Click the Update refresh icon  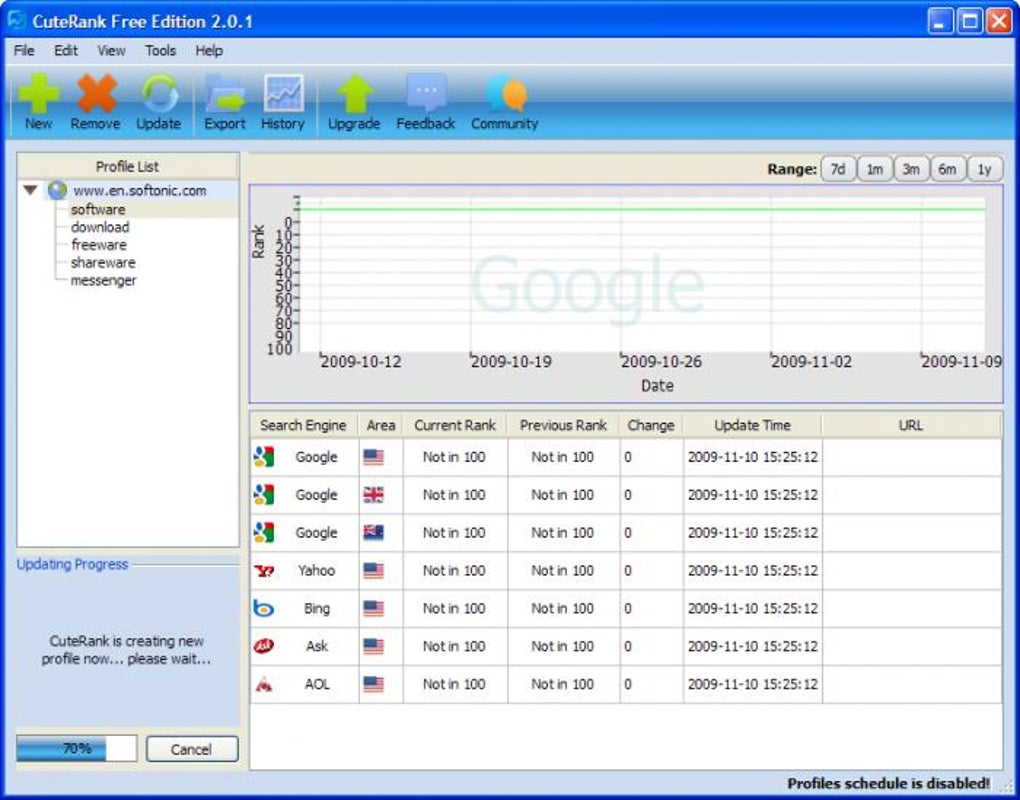(x=159, y=94)
